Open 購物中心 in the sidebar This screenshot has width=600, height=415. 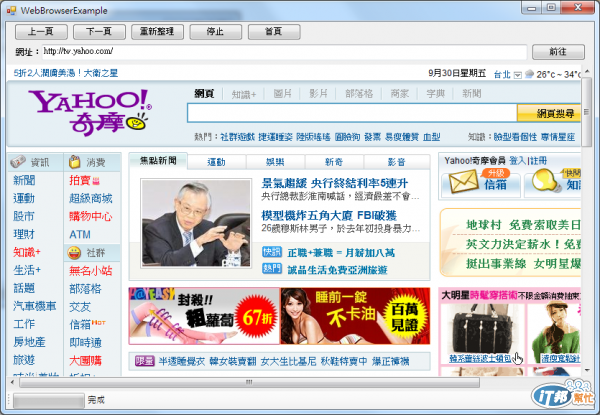pyautogui.click(x=91, y=216)
